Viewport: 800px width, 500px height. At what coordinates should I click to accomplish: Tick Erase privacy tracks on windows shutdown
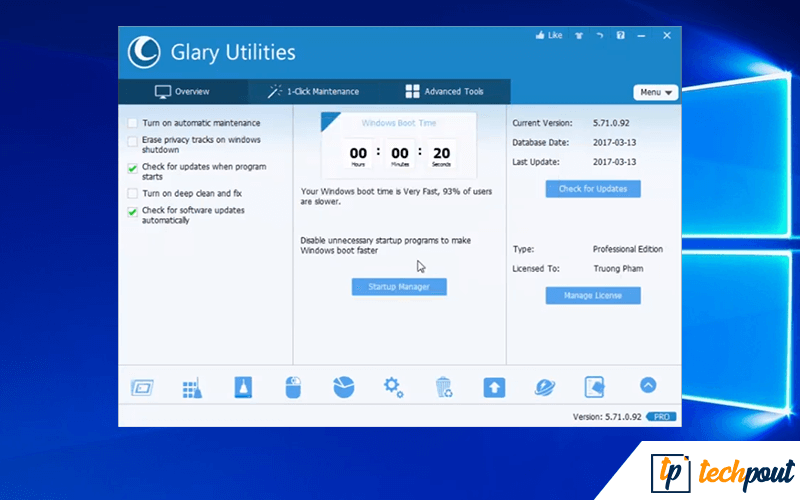pos(133,142)
